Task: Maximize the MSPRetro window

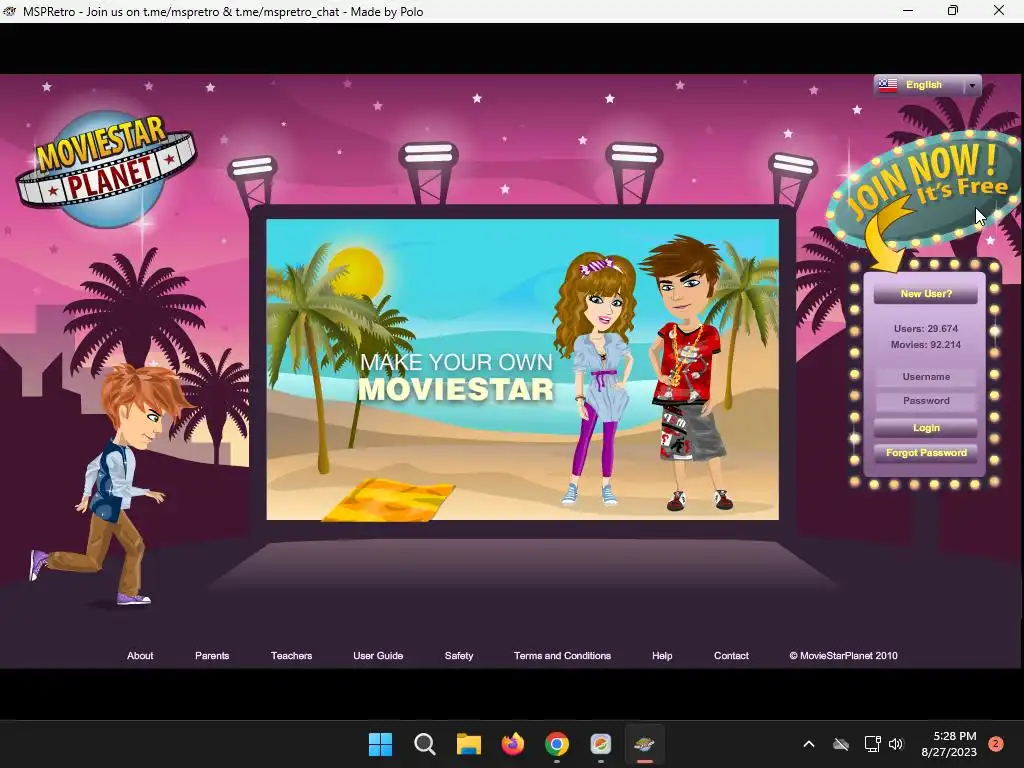Action: [953, 10]
